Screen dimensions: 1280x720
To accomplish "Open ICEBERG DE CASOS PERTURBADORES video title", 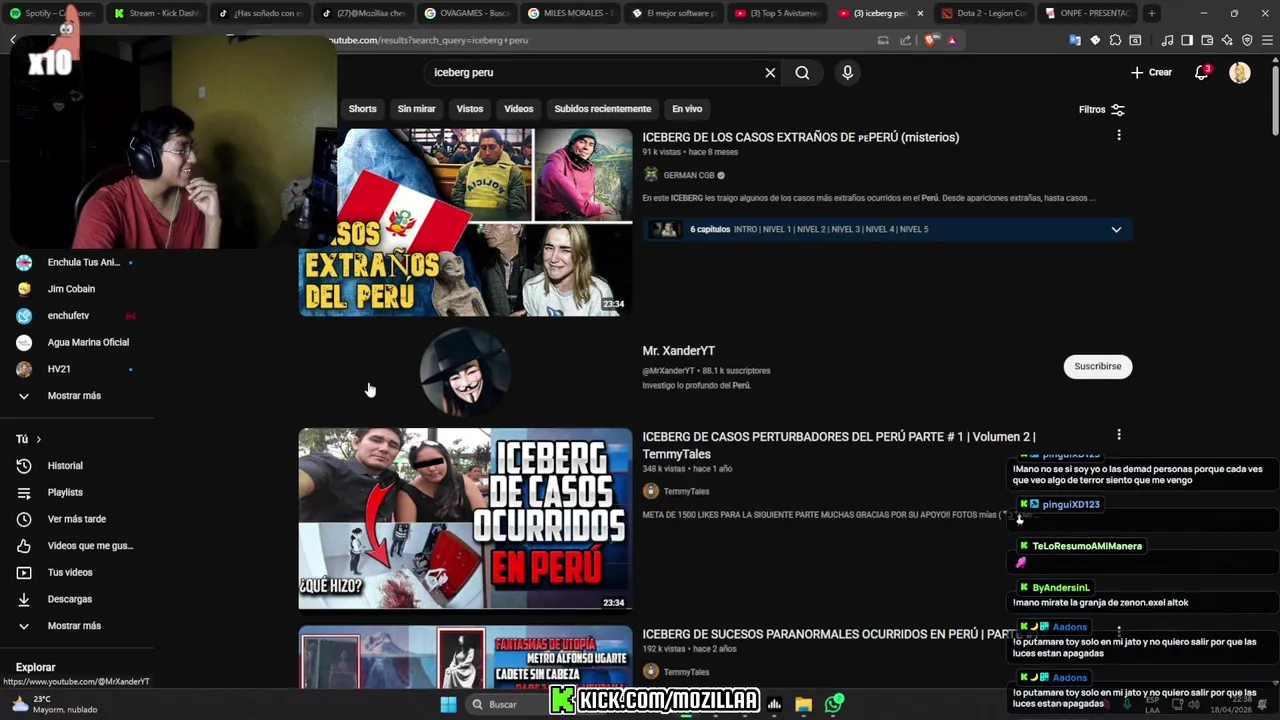I will pyautogui.click(x=838, y=445).
